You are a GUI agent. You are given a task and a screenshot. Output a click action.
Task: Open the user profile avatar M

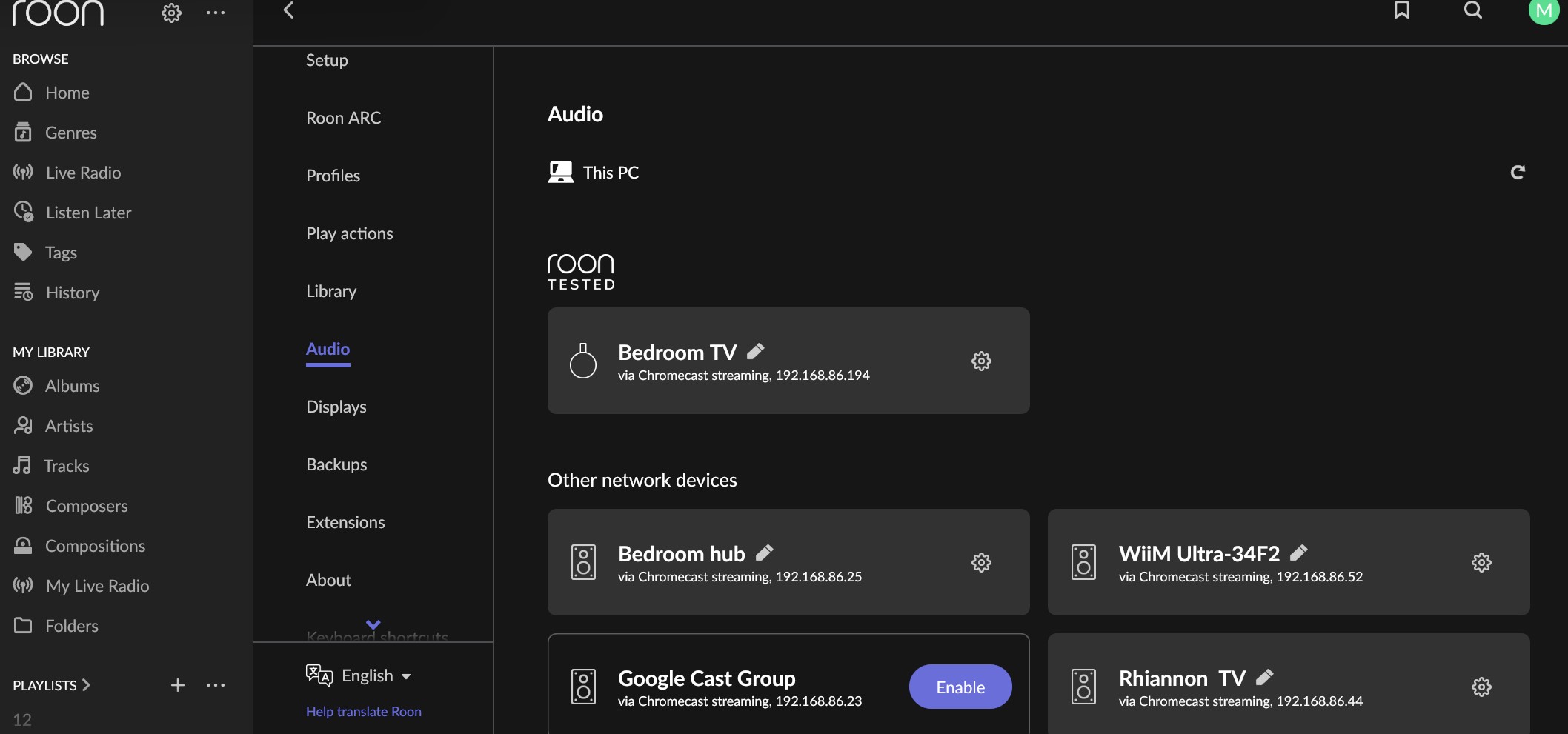pyautogui.click(x=1544, y=10)
